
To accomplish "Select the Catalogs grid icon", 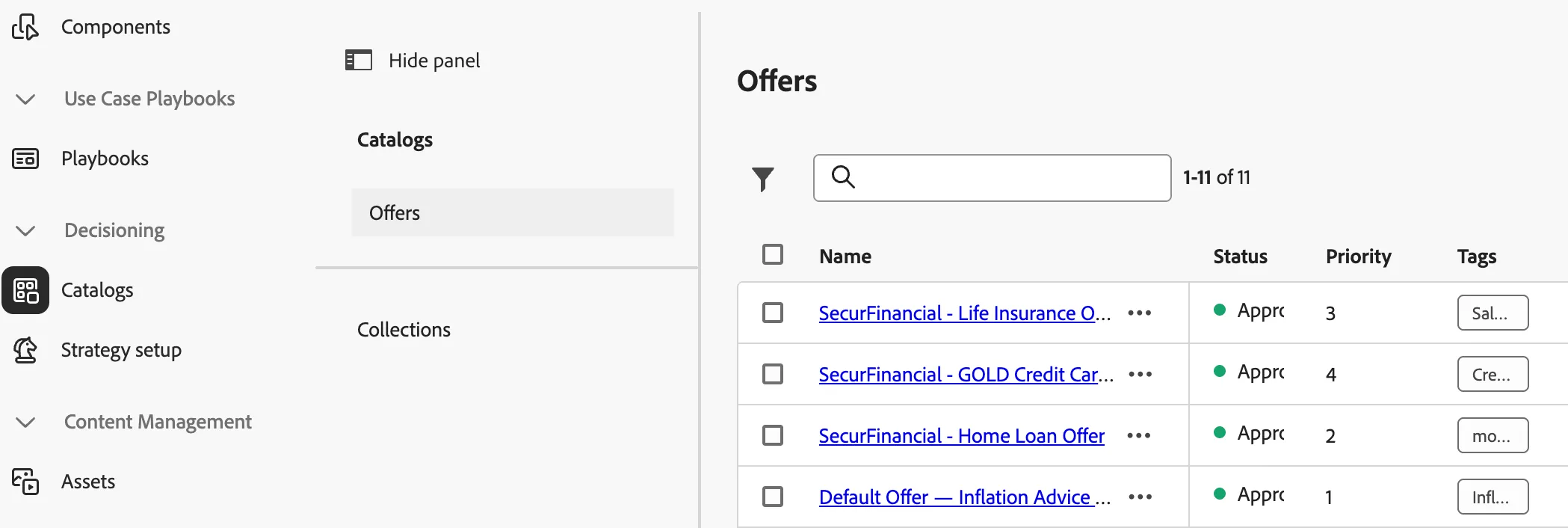I will 25,290.
